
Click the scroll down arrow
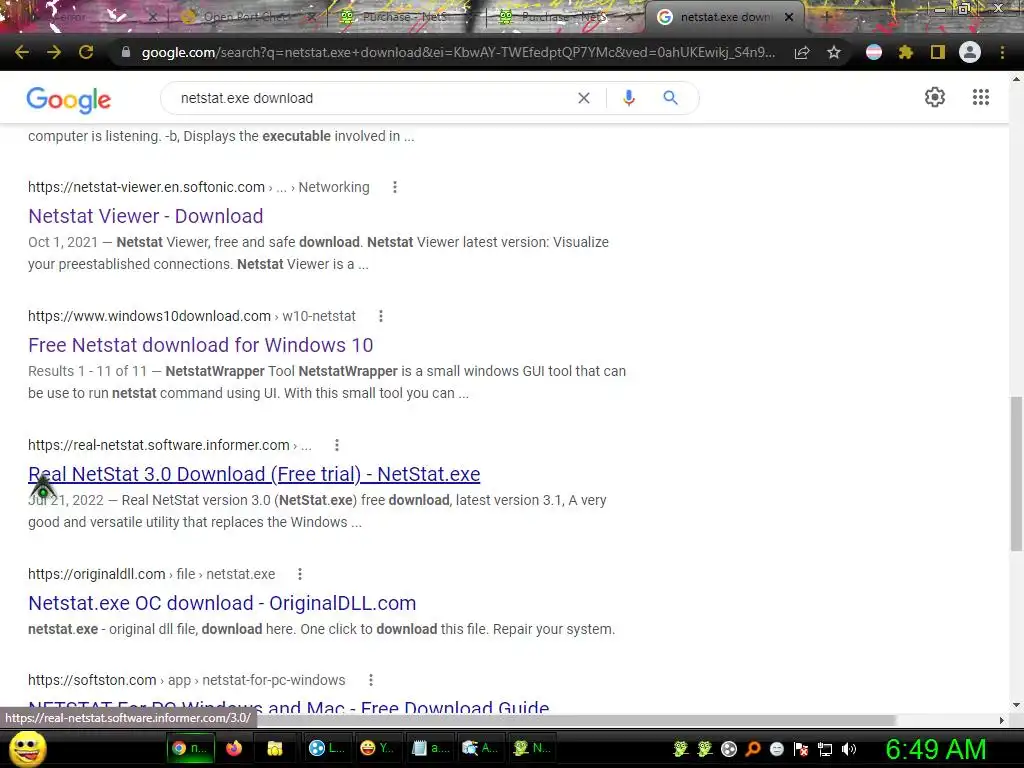pos(1016,705)
